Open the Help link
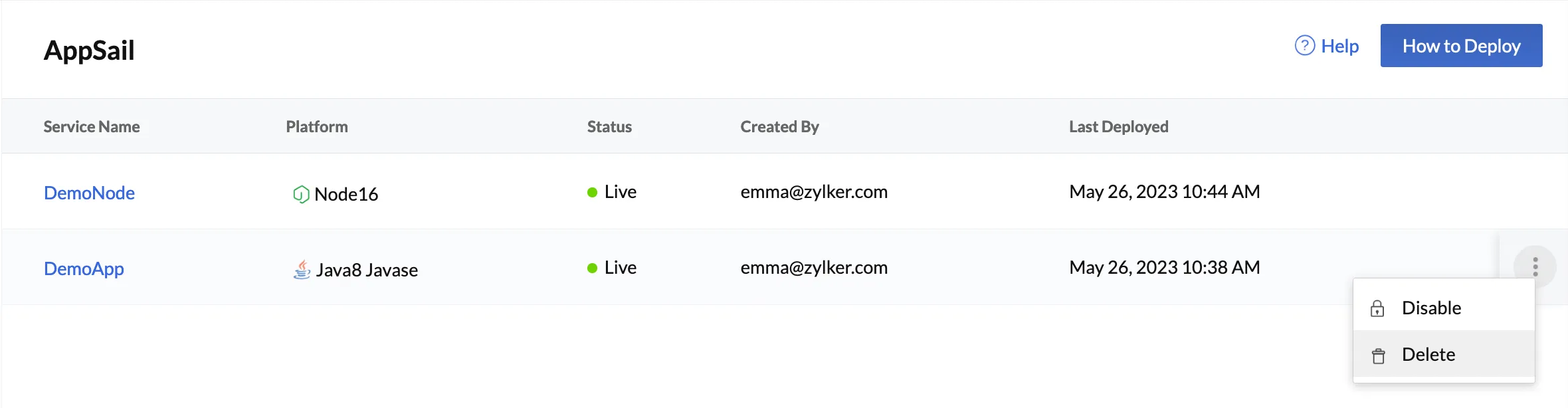1568x408 pixels. coord(1339,46)
